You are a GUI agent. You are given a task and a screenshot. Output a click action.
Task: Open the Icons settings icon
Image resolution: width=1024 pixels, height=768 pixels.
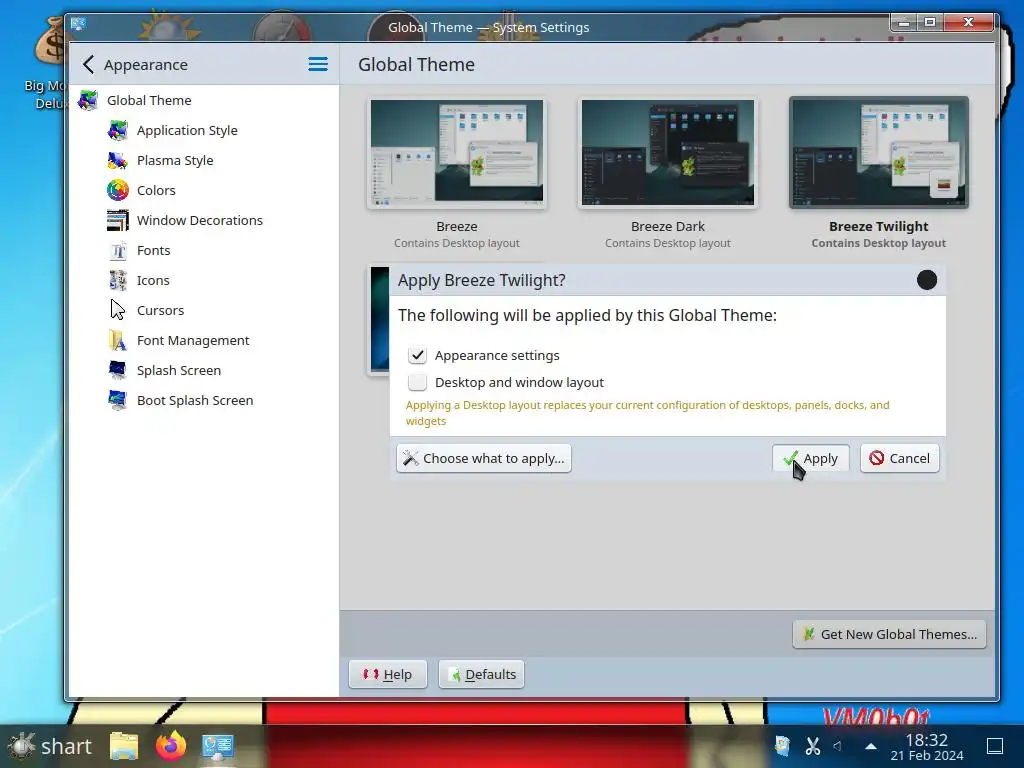point(118,281)
